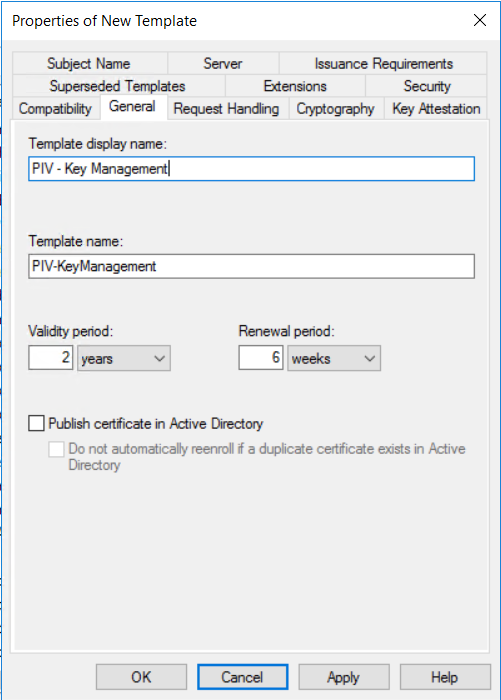This screenshot has width=501, height=700.
Task: Confirm with the OK button
Action: (141, 677)
